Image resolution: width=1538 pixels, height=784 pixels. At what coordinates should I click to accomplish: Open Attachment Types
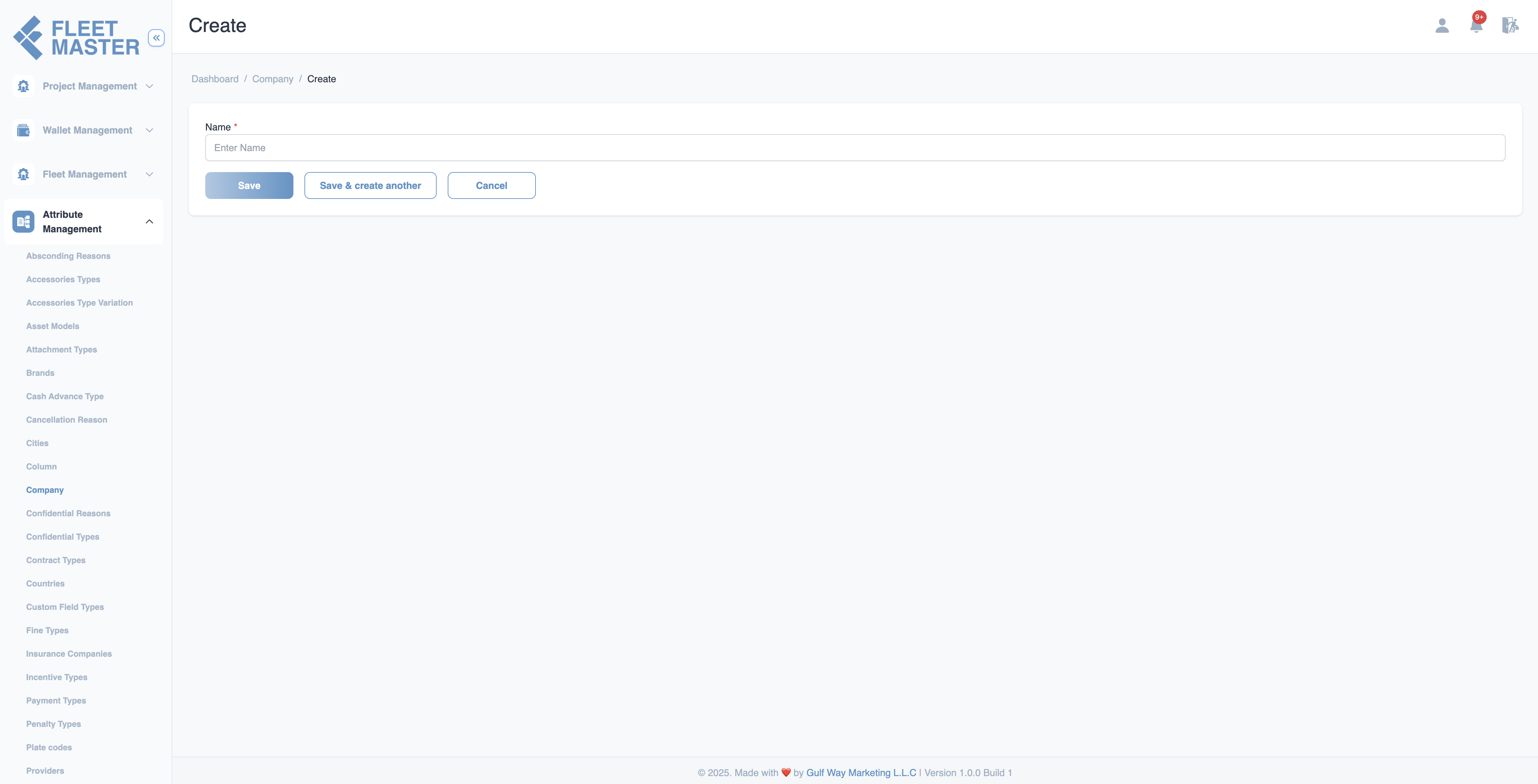[62, 350]
